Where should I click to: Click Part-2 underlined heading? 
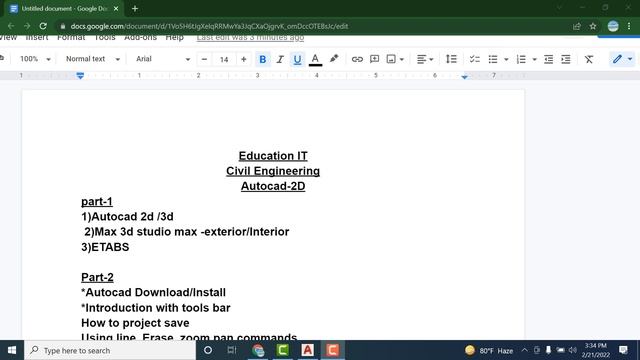[x=97, y=278]
